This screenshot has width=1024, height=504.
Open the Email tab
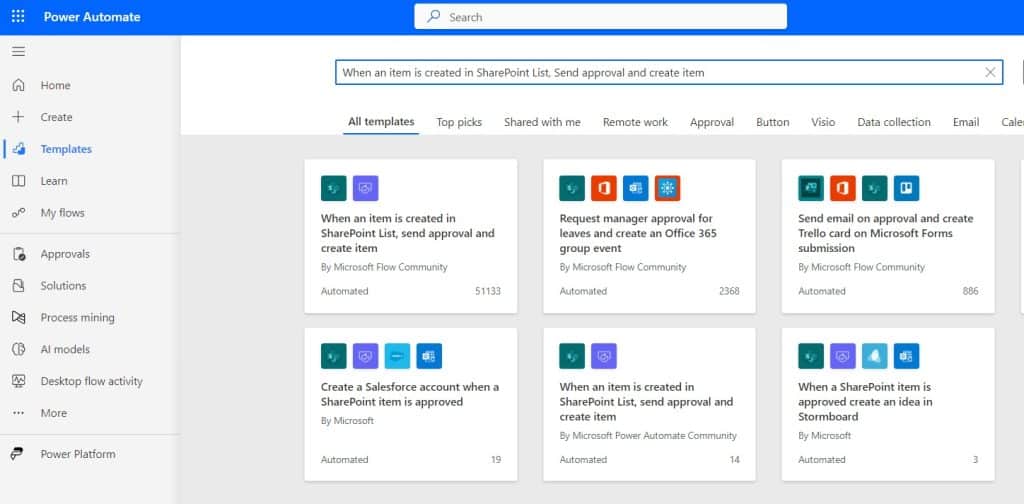pyautogui.click(x=966, y=122)
